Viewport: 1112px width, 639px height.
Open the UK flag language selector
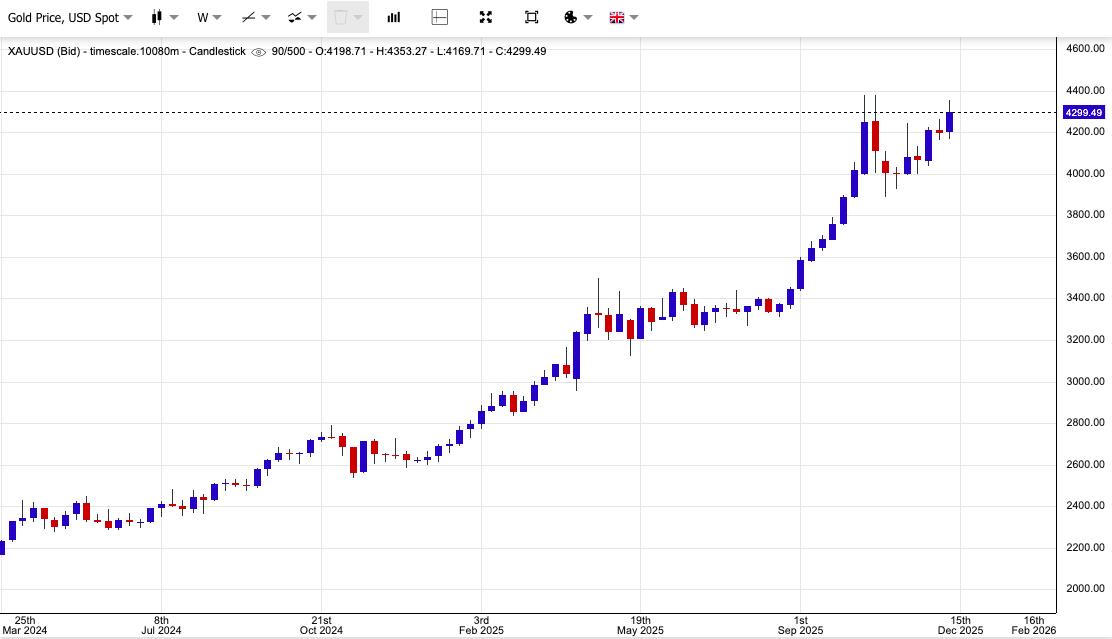pyautogui.click(x=617, y=17)
